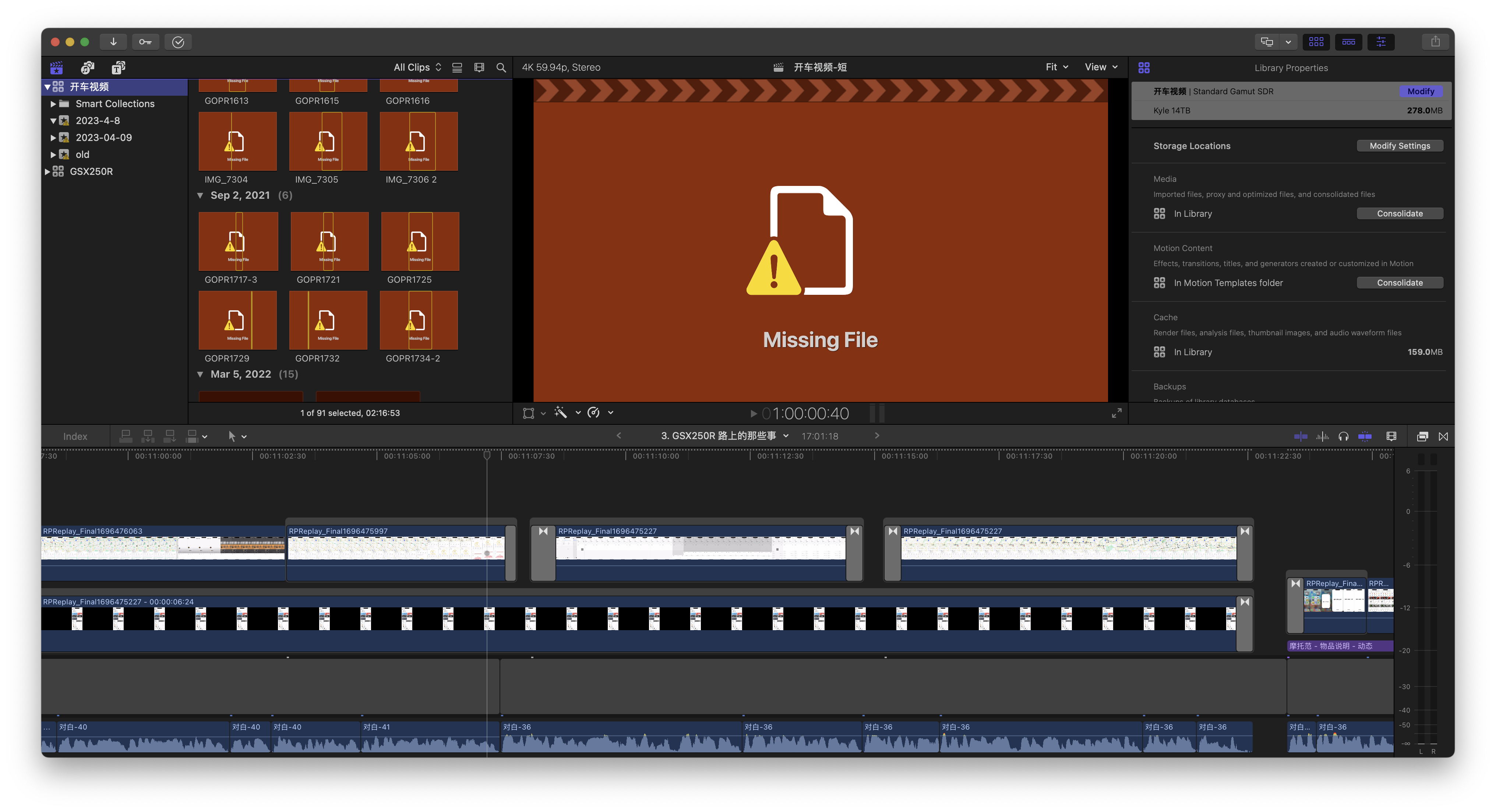
Task: Open the viewer View menu
Action: click(1101, 67)
